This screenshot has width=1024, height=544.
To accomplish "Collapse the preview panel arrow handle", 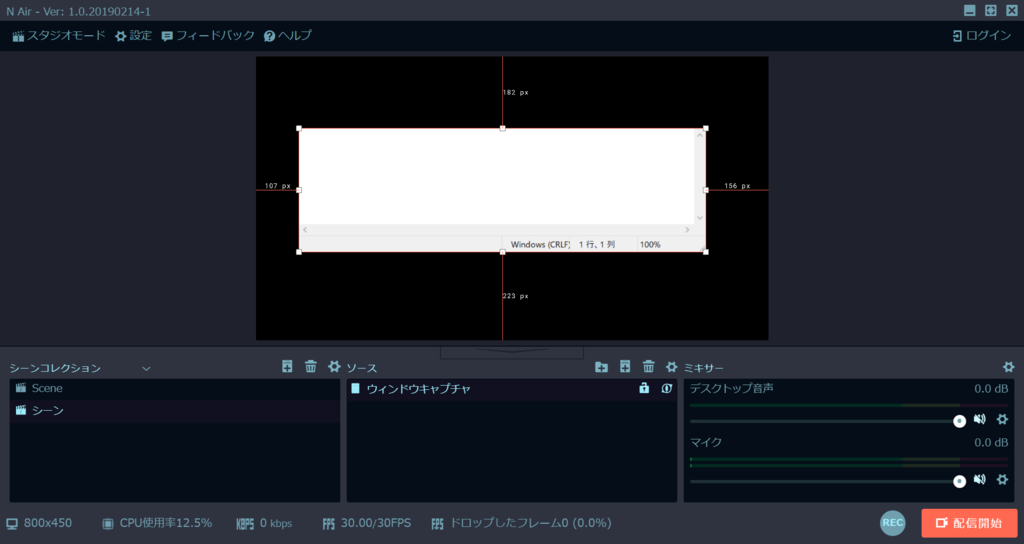I will (x=512, y=353).
